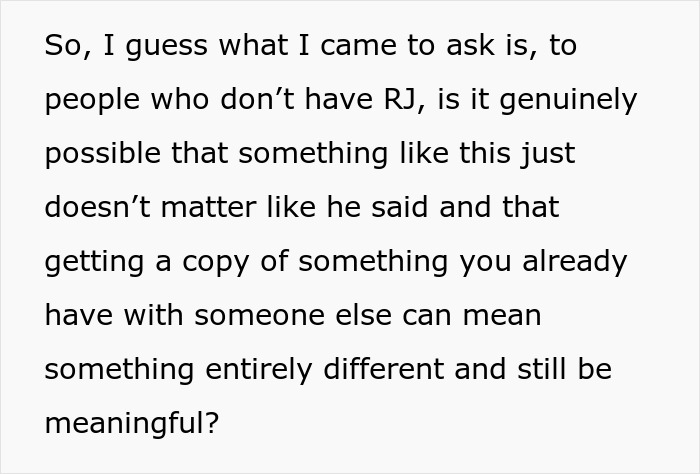Viewport: 700px width, 474px height.
Task: Click on the word "copy"
Action: [x=216, y=264]
